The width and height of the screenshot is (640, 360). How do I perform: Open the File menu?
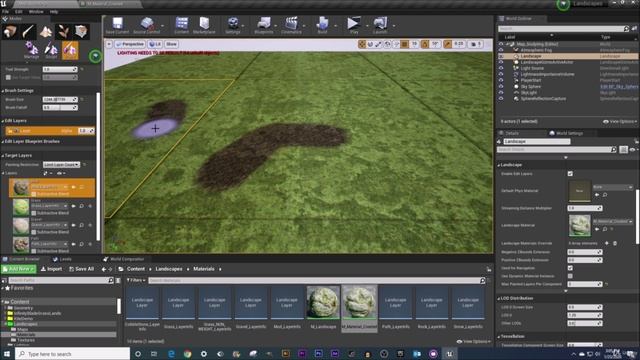(5, 11)
